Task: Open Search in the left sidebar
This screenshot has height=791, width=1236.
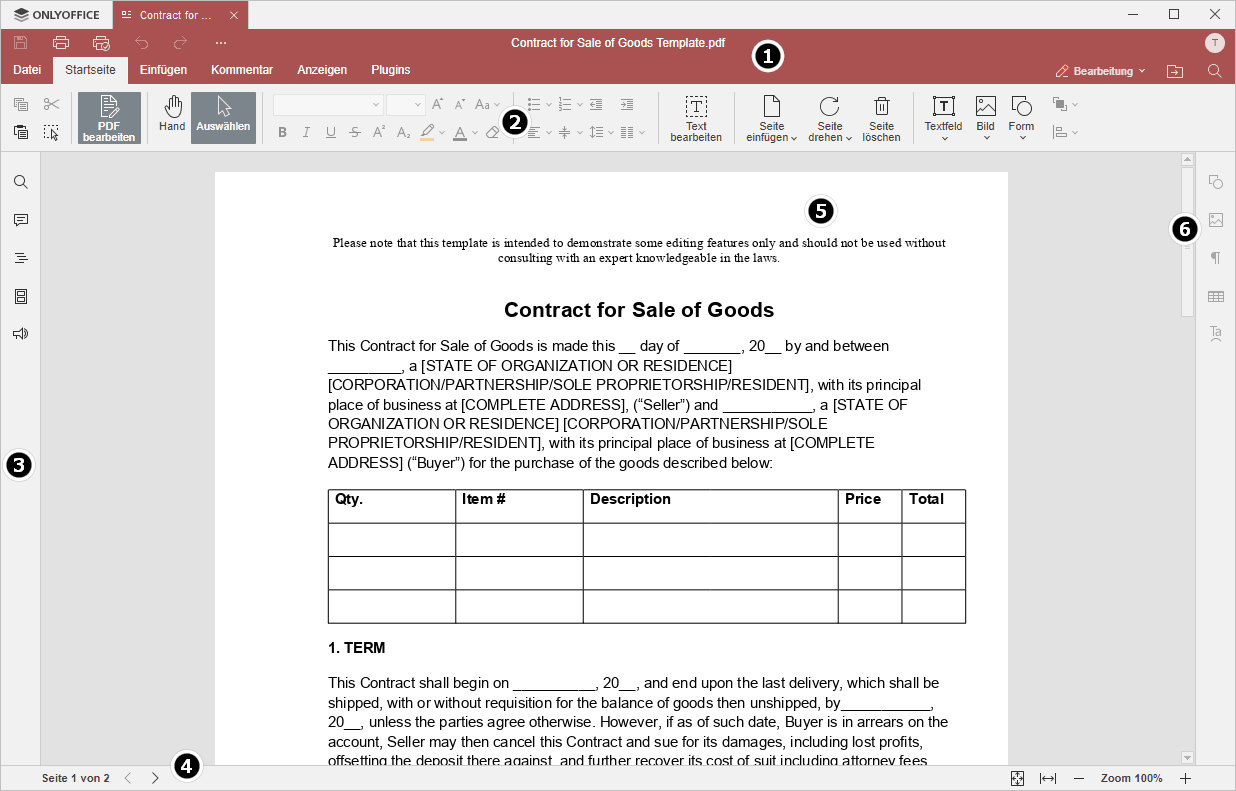Action: coord(20,182)
